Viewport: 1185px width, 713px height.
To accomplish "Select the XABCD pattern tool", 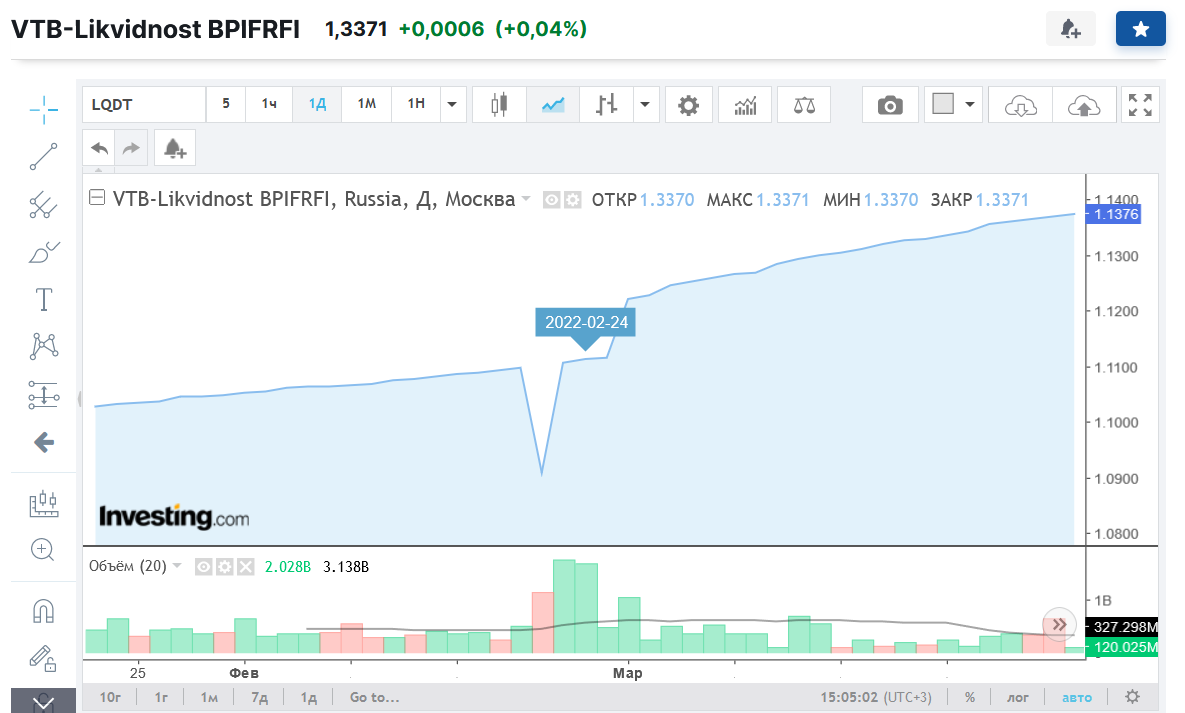I will (44, 346).
